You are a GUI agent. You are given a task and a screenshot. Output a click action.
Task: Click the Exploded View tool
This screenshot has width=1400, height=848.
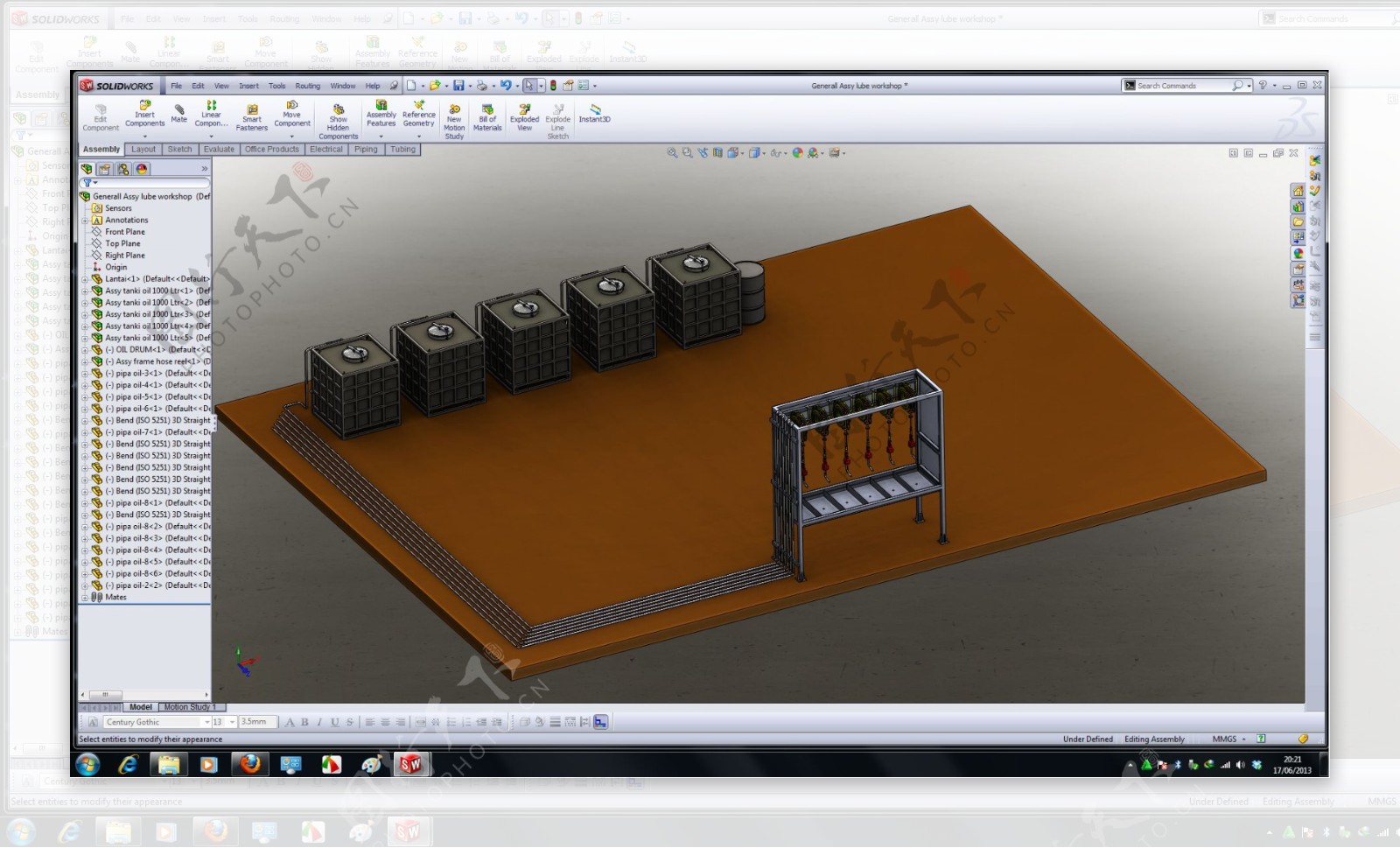click(524, 117)
